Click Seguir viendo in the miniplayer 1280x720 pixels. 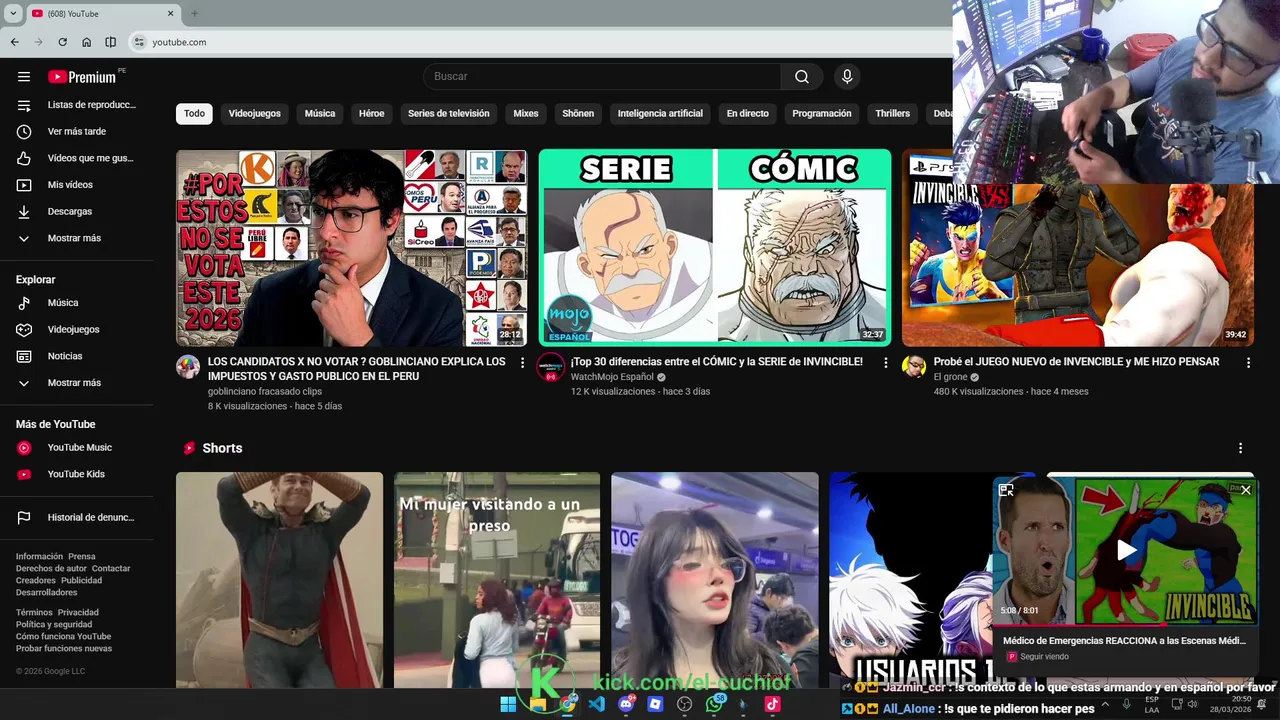pyautogui.click(x=1044, y=657)
